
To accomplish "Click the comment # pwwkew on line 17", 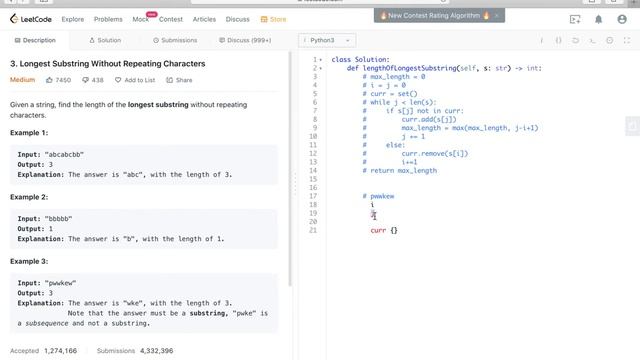I will coord(378,196).
